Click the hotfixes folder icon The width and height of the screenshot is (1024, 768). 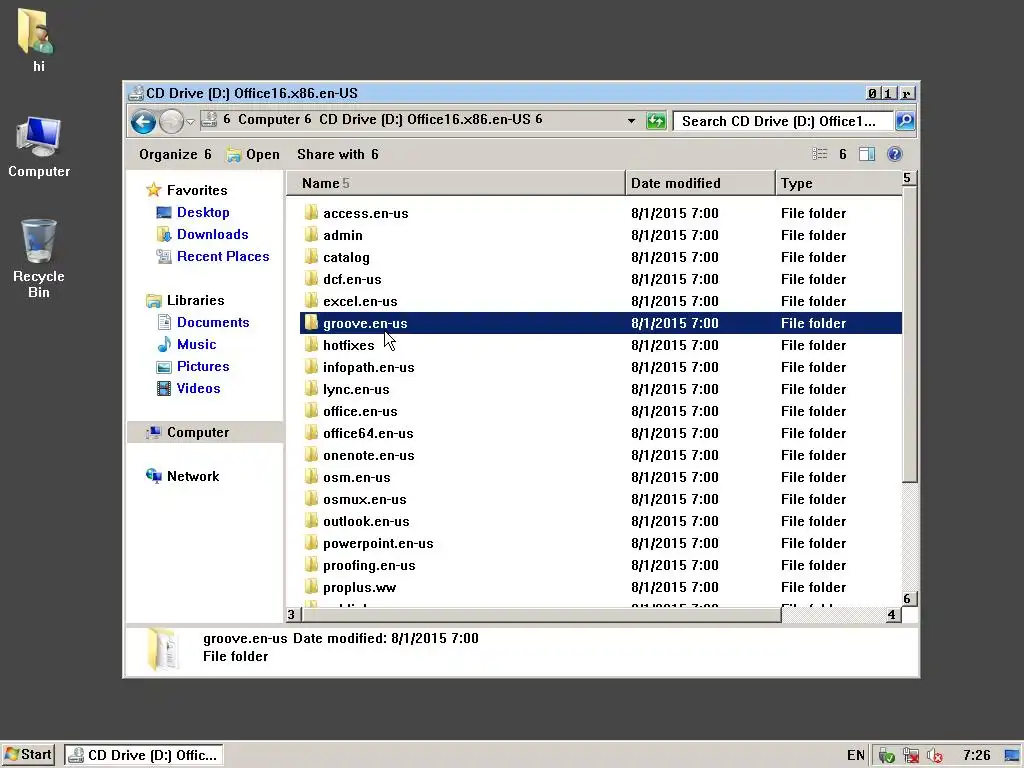coord(312,345)
